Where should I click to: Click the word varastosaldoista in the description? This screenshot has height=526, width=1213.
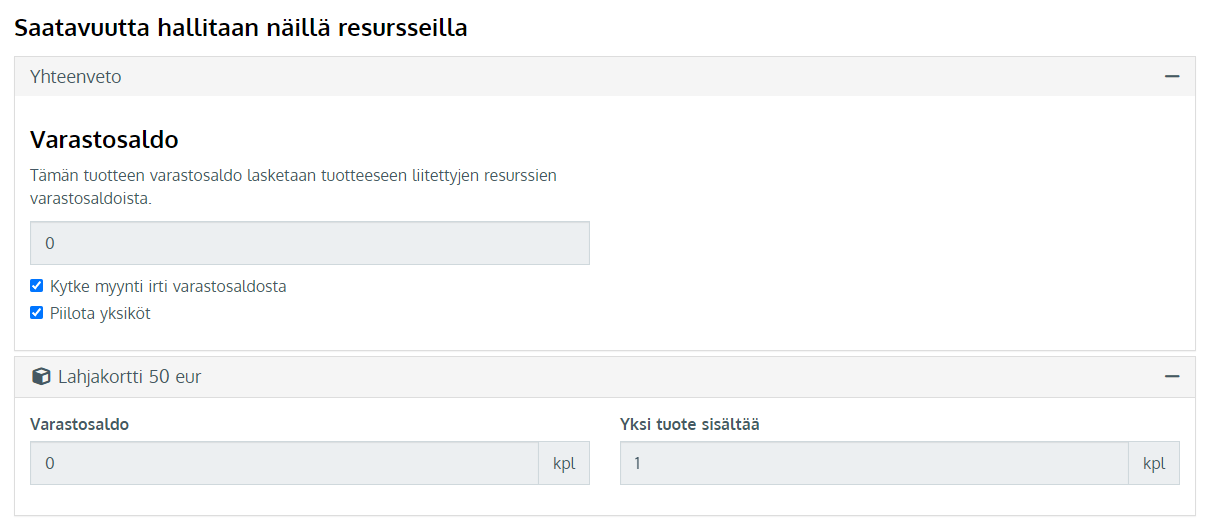[91, 198]
